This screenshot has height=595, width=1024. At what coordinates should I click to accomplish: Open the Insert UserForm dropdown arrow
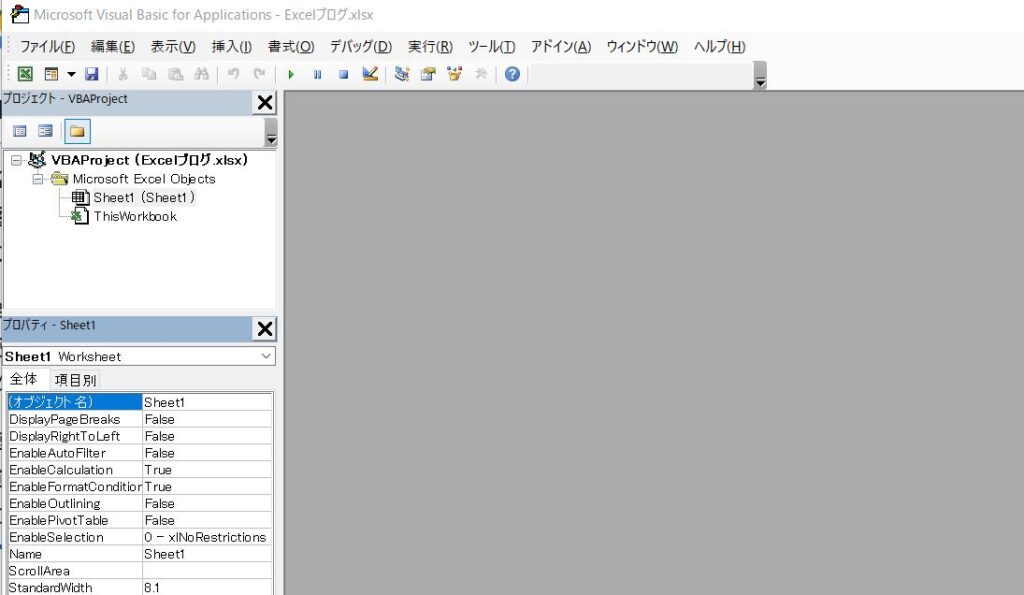point(71,74)
